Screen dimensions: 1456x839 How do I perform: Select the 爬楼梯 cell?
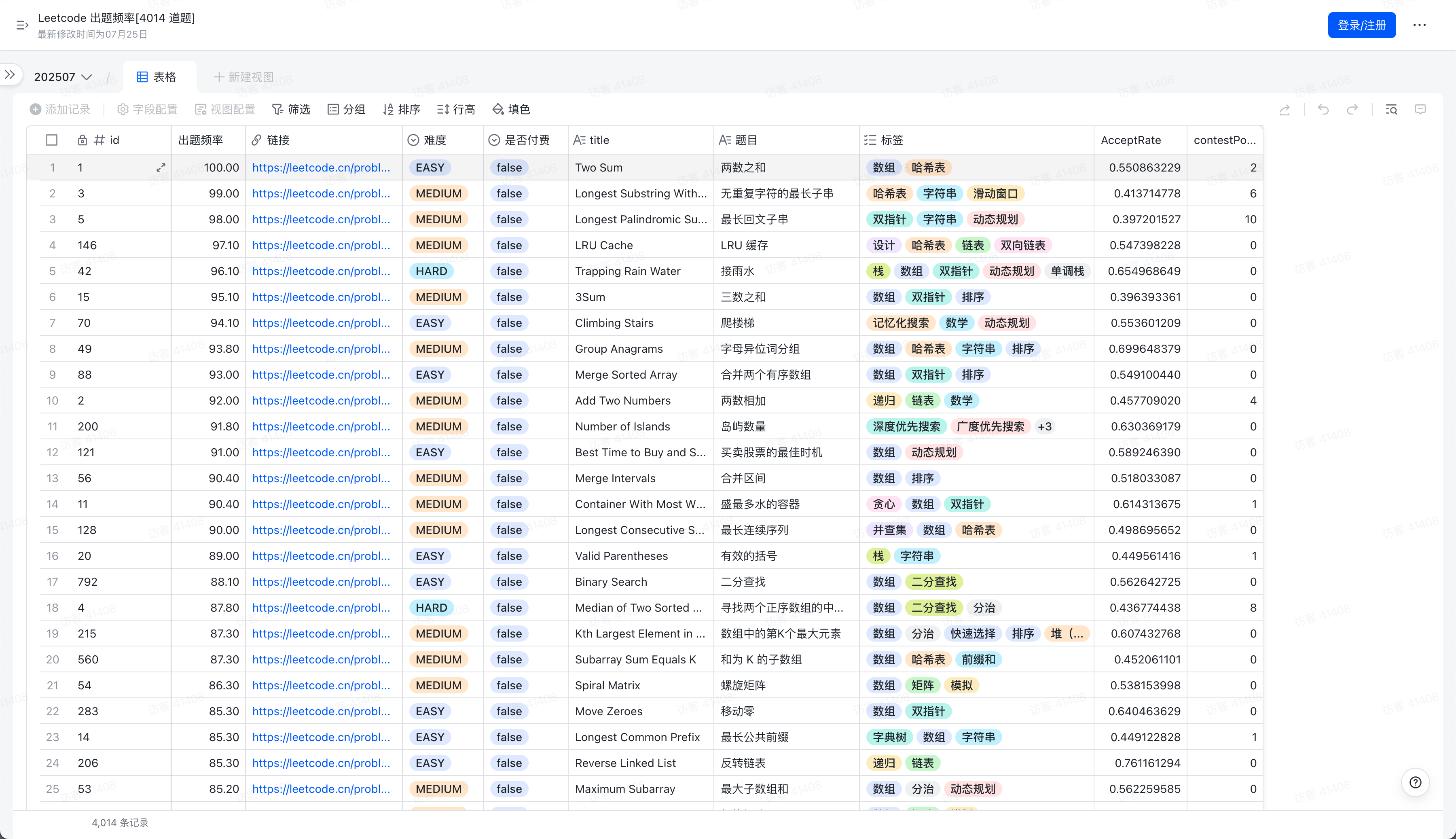click(x=786, y=323)
